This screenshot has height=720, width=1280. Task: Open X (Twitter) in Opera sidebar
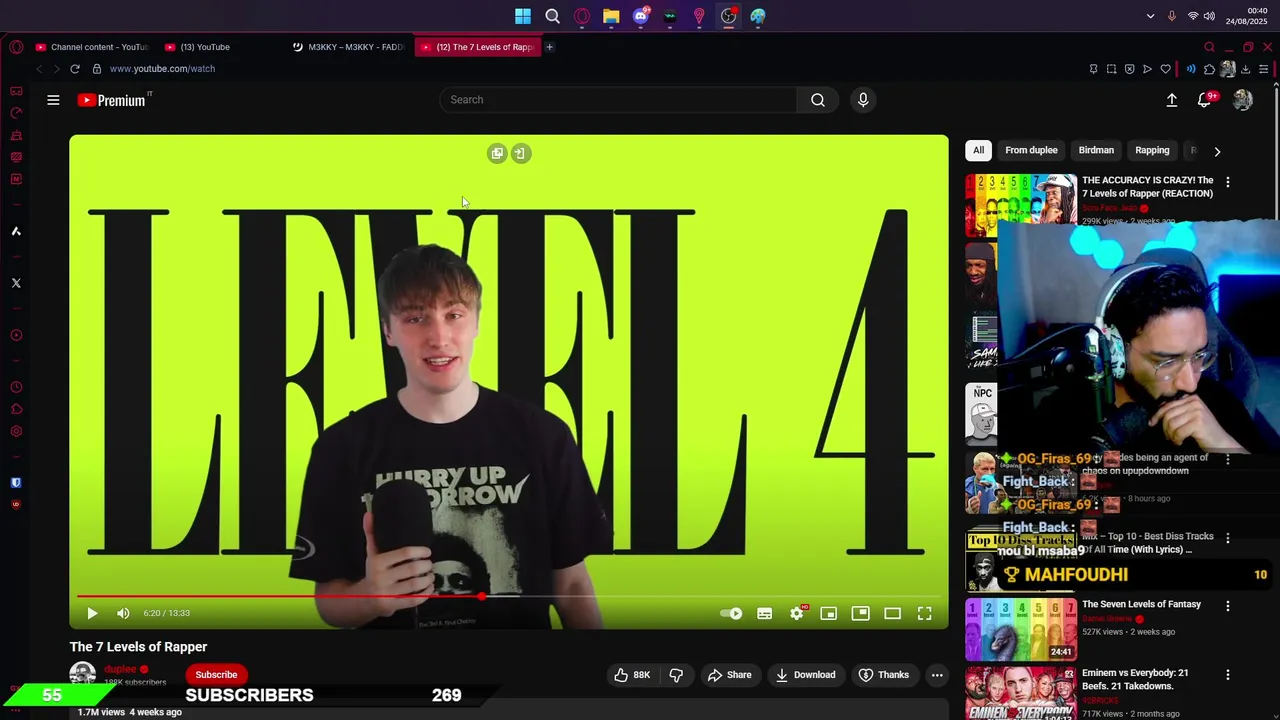(16, 283)
